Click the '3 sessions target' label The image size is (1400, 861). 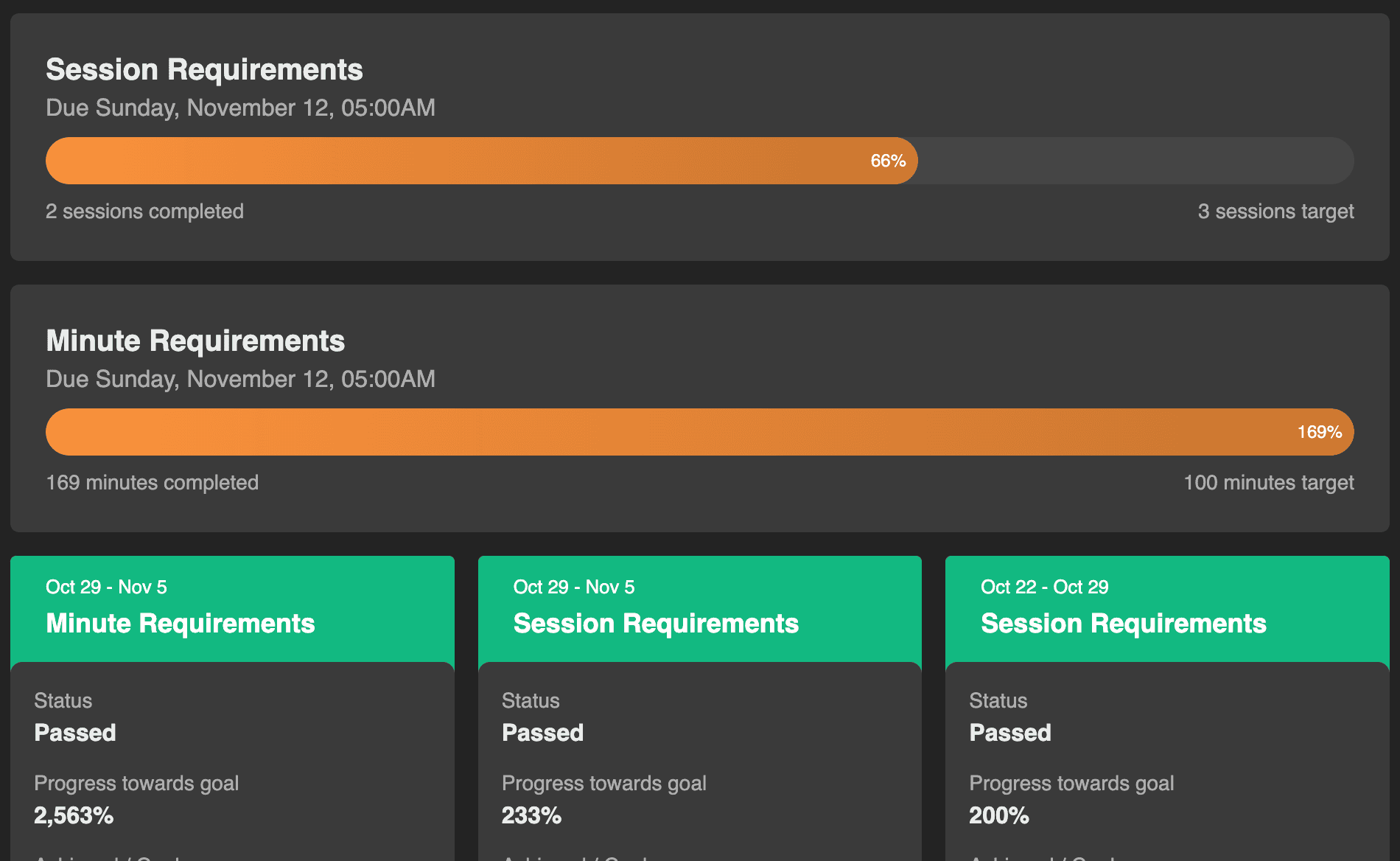[x=1275, y=212]
